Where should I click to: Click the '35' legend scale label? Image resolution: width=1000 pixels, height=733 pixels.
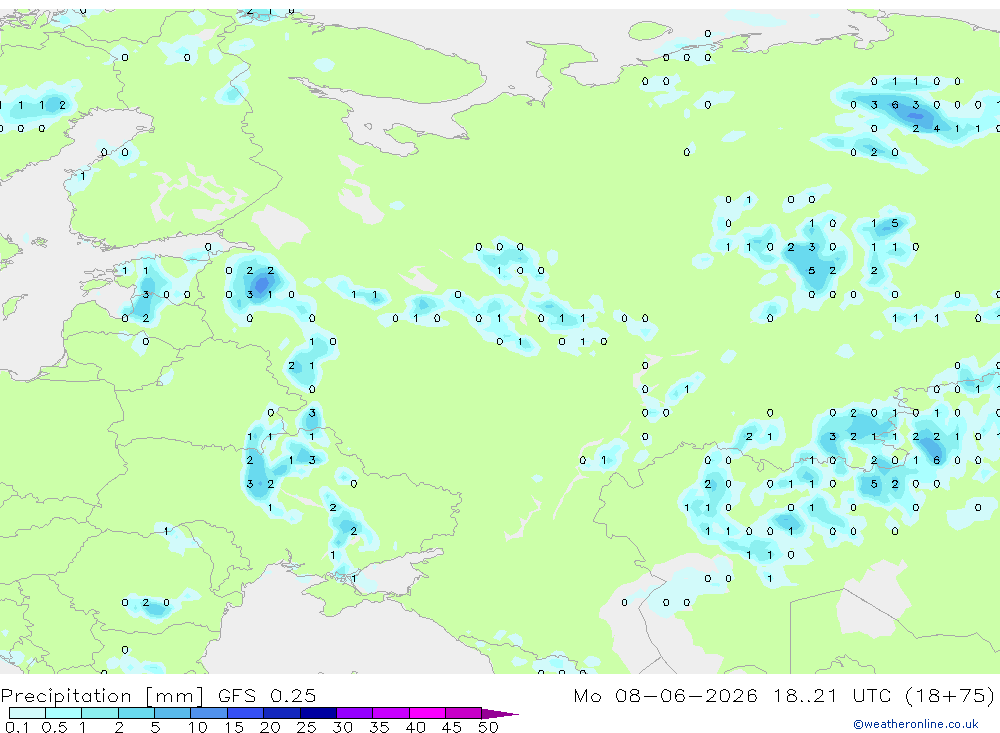click(x=379, y=727)
